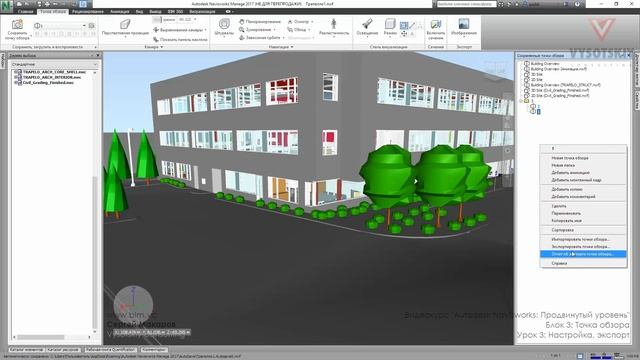Open the Realism dropdown arrow

334,37
